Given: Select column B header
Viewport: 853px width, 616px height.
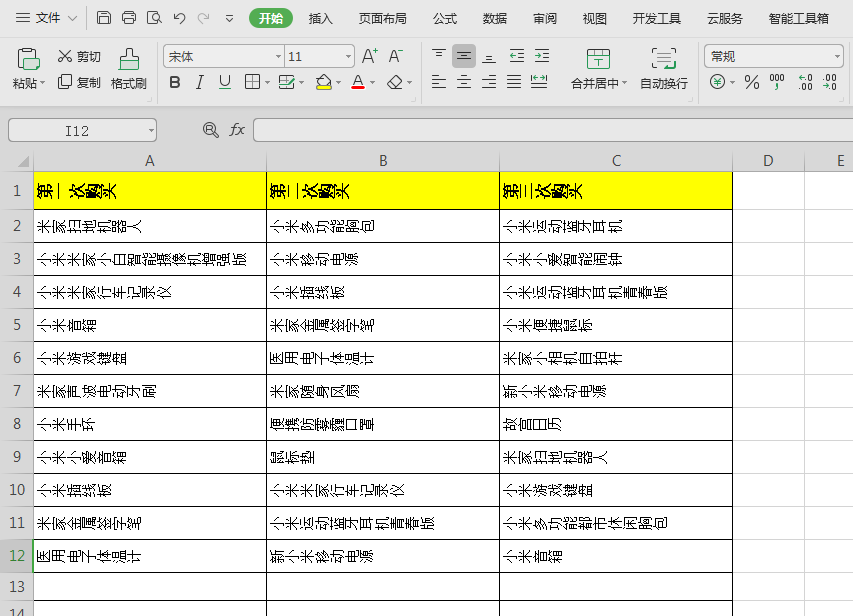Looking at the screenshot, I should pos(383,161).
